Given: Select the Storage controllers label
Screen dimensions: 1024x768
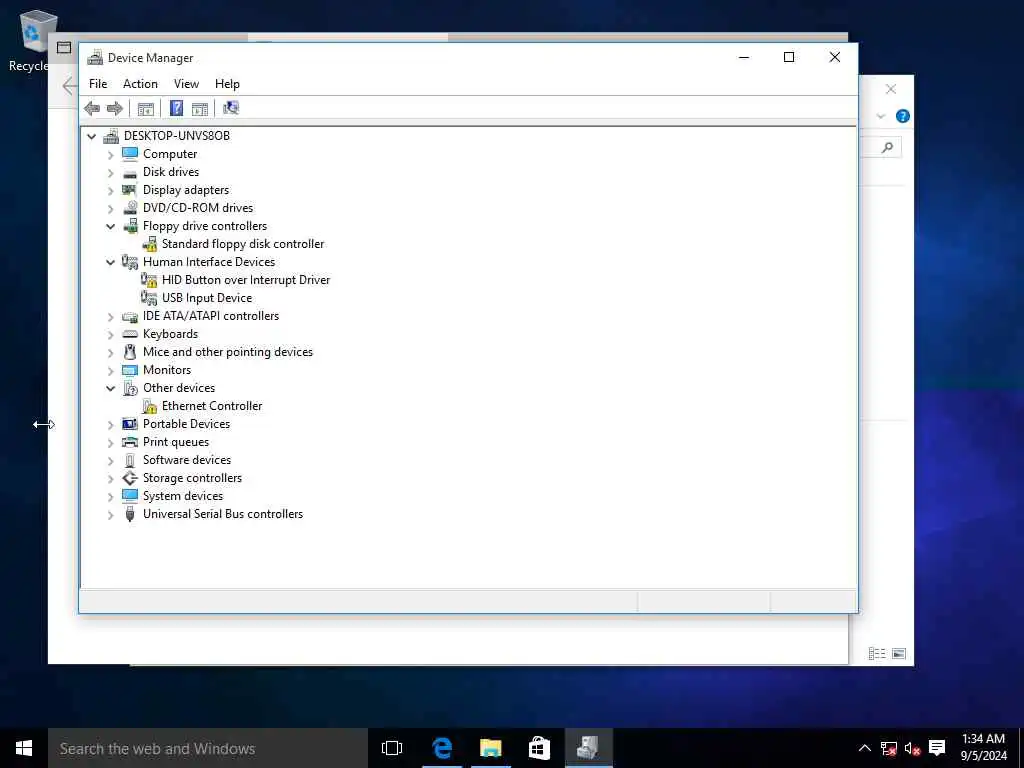Looking at the screenshot, I should (x=193, y=478).
